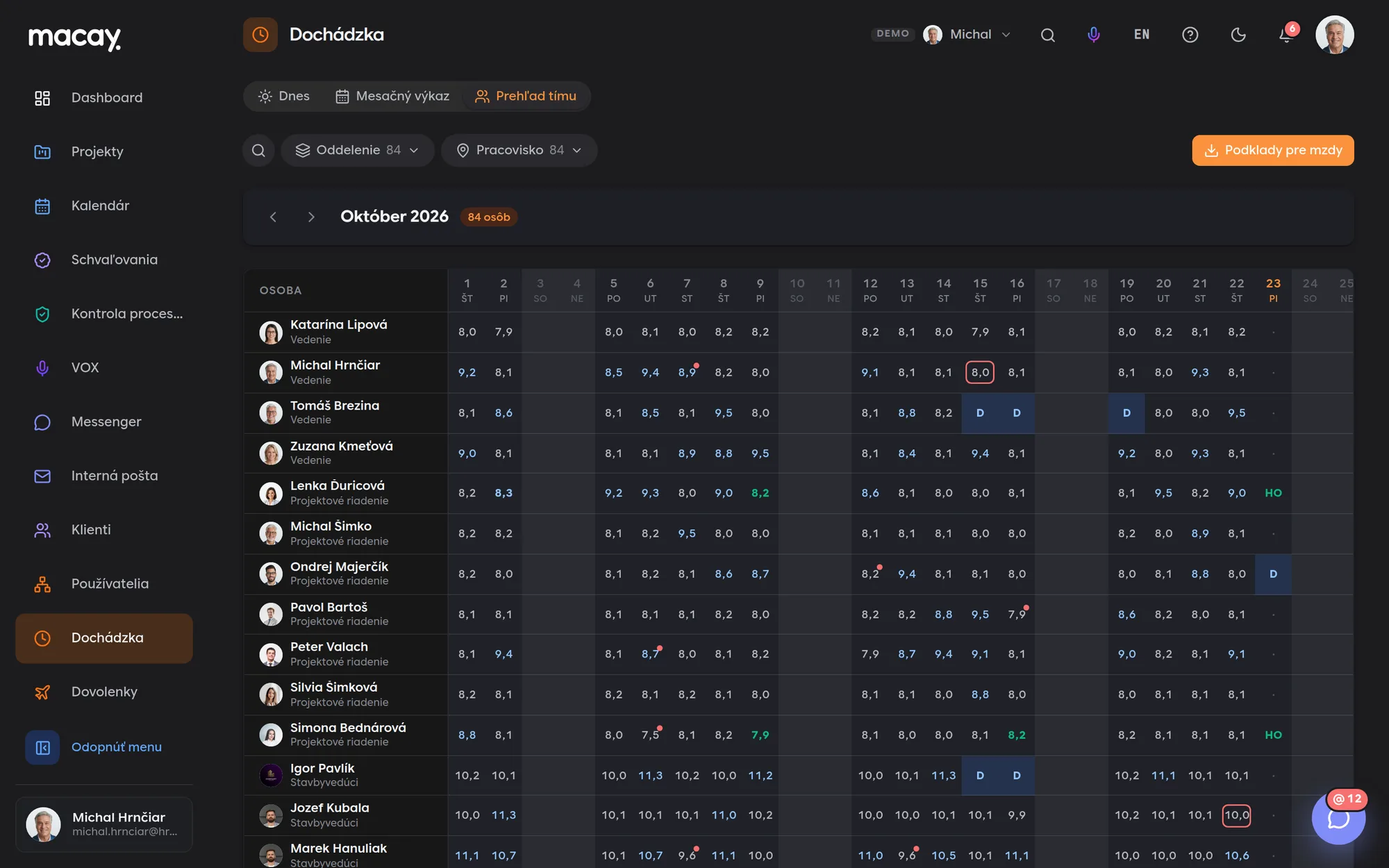Go to next month arrow
Screen dimensions: 1389x868
311,217
